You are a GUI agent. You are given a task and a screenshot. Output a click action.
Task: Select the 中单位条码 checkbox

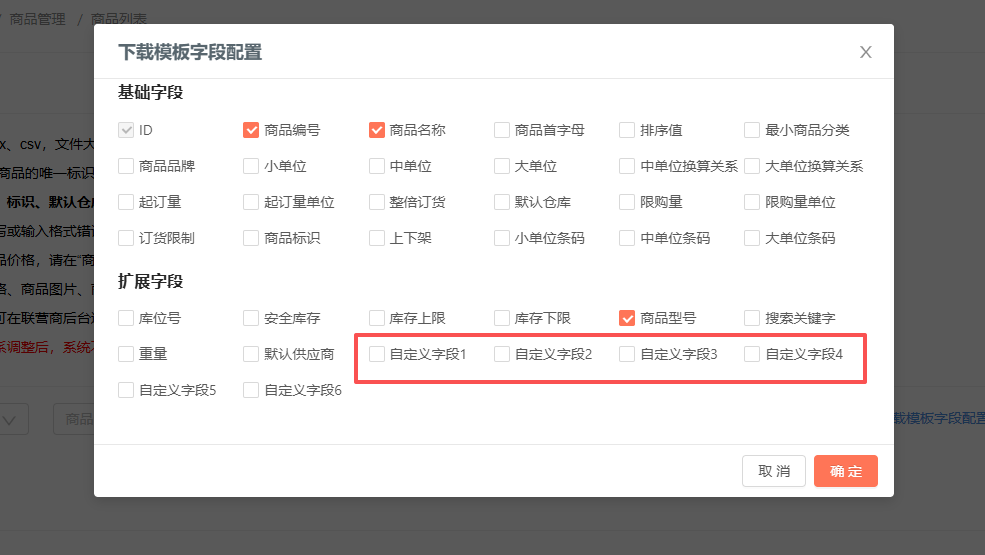[x=626, y=238]
